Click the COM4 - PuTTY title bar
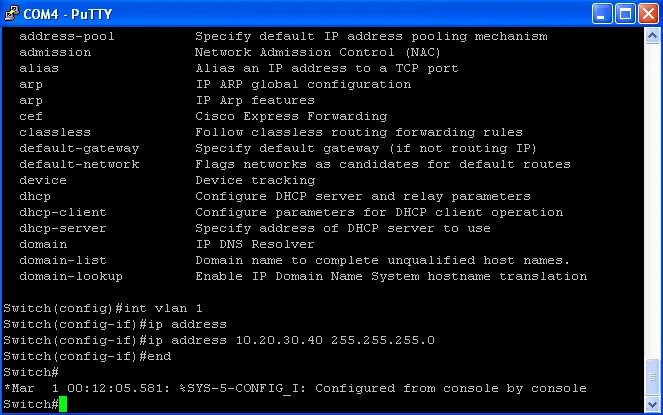663x415 pixels. pyautogui.click(x=296, y=14)
